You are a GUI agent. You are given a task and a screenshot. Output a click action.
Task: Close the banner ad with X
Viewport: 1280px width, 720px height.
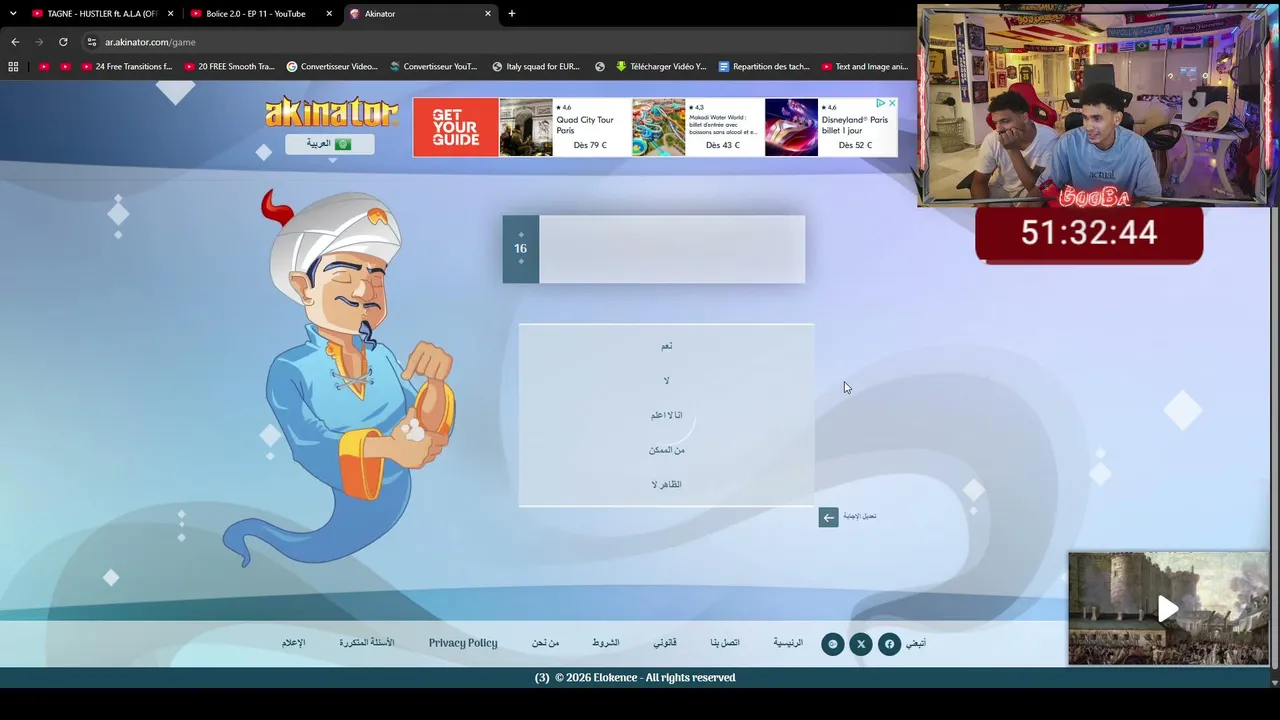pos(892,103)
